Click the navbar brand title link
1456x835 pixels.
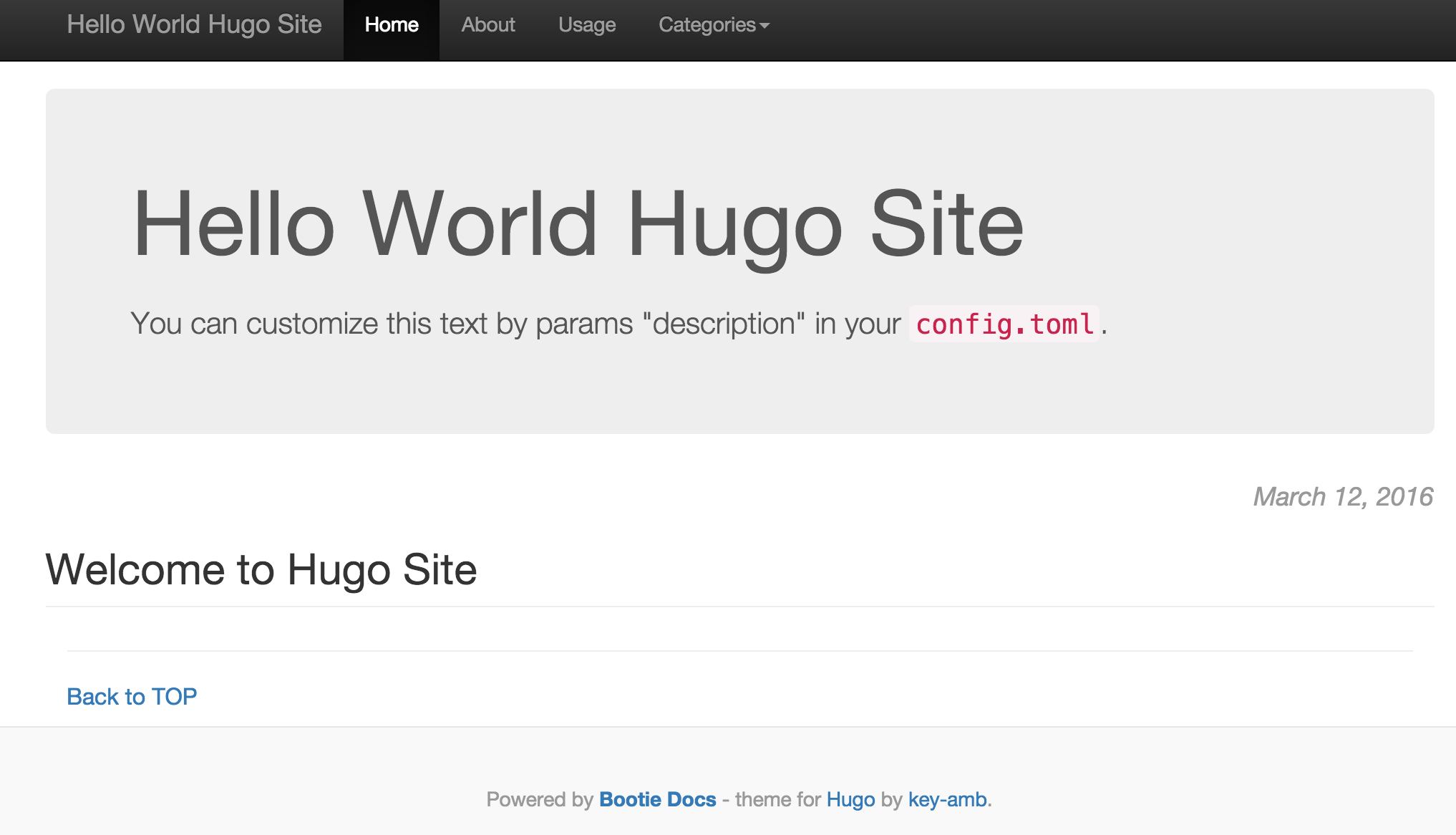pos(194,24)
